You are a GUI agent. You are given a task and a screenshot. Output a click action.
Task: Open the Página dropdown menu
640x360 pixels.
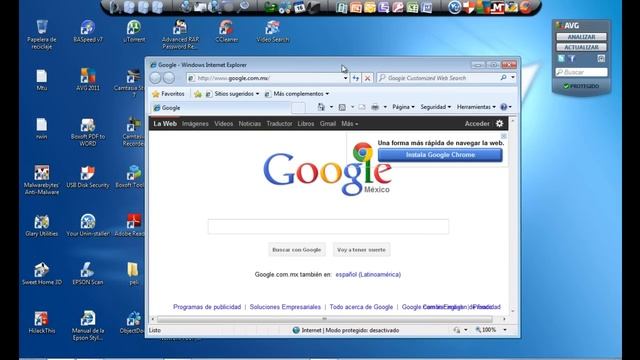[403, 107]
